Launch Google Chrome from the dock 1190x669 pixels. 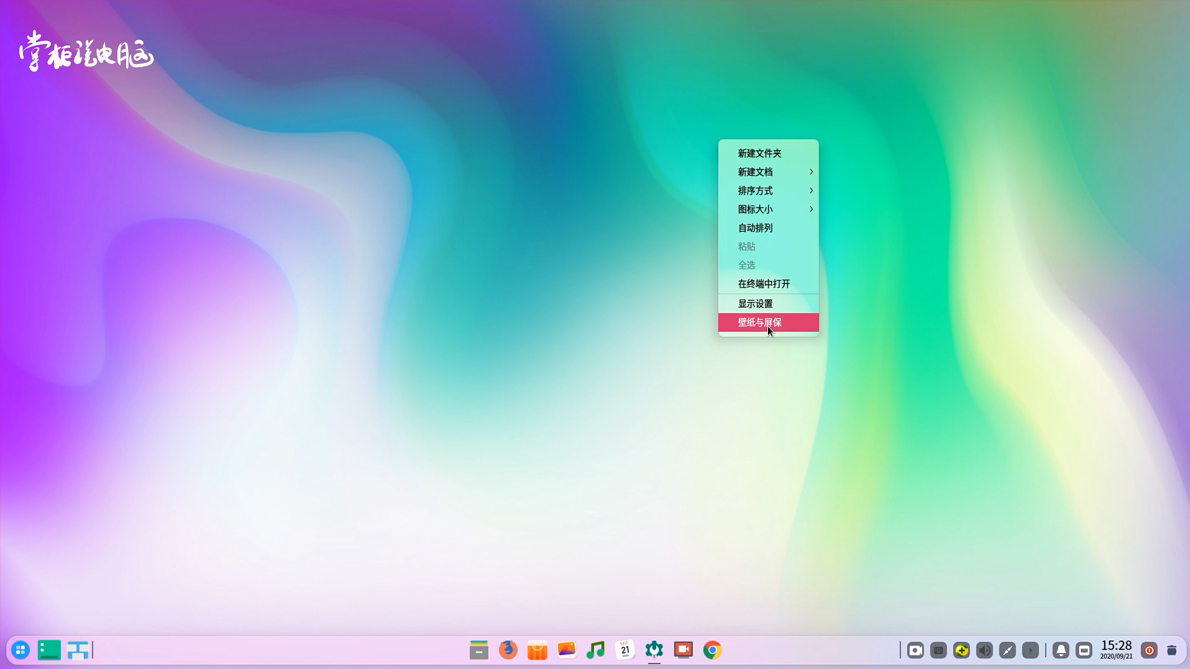coord(712,650)
